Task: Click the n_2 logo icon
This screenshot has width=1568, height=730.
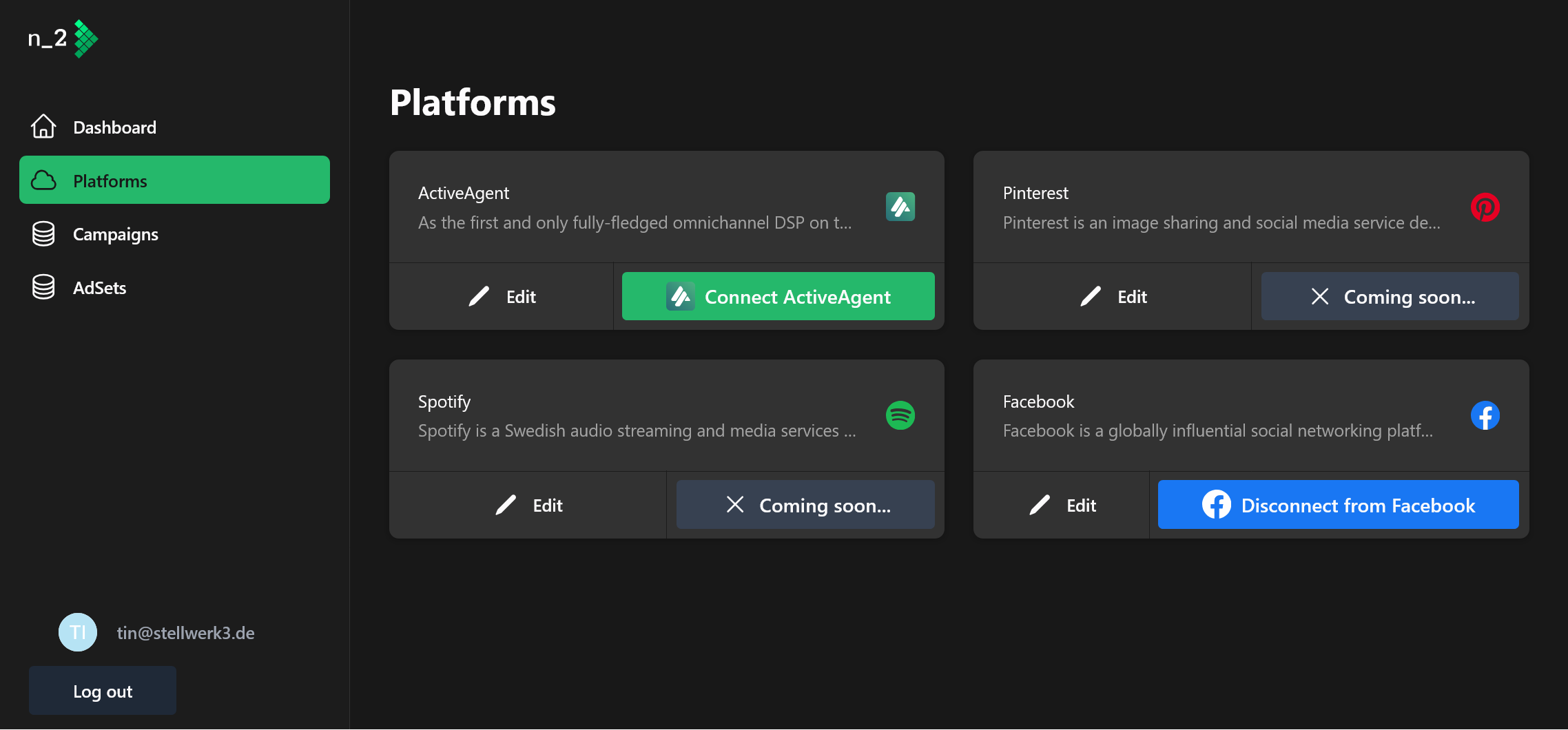Action: 85,39
